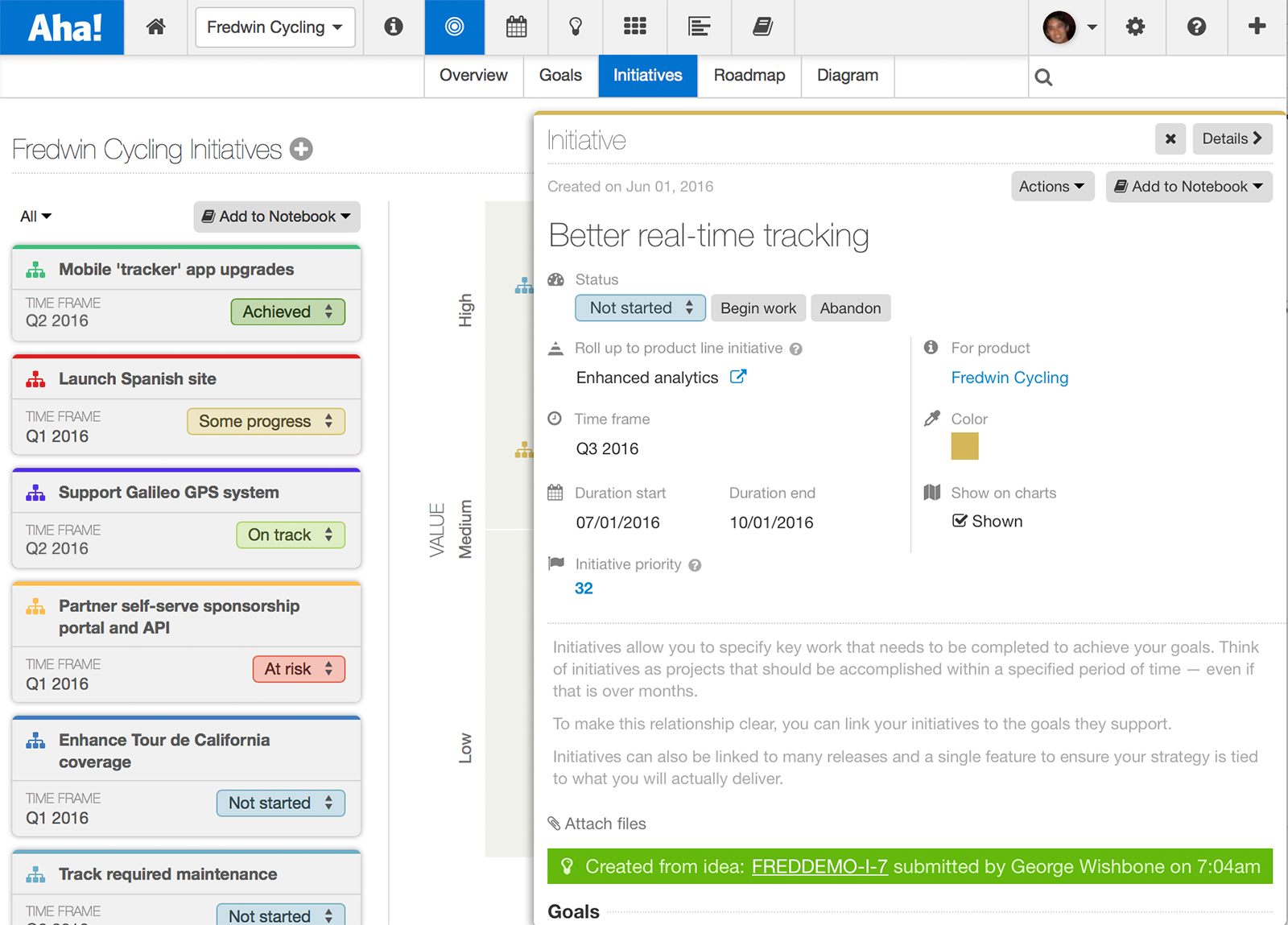Viewport: 1288px width, 925px height.
Task: Switch to the Goals tab
Action: coord(560,76)
